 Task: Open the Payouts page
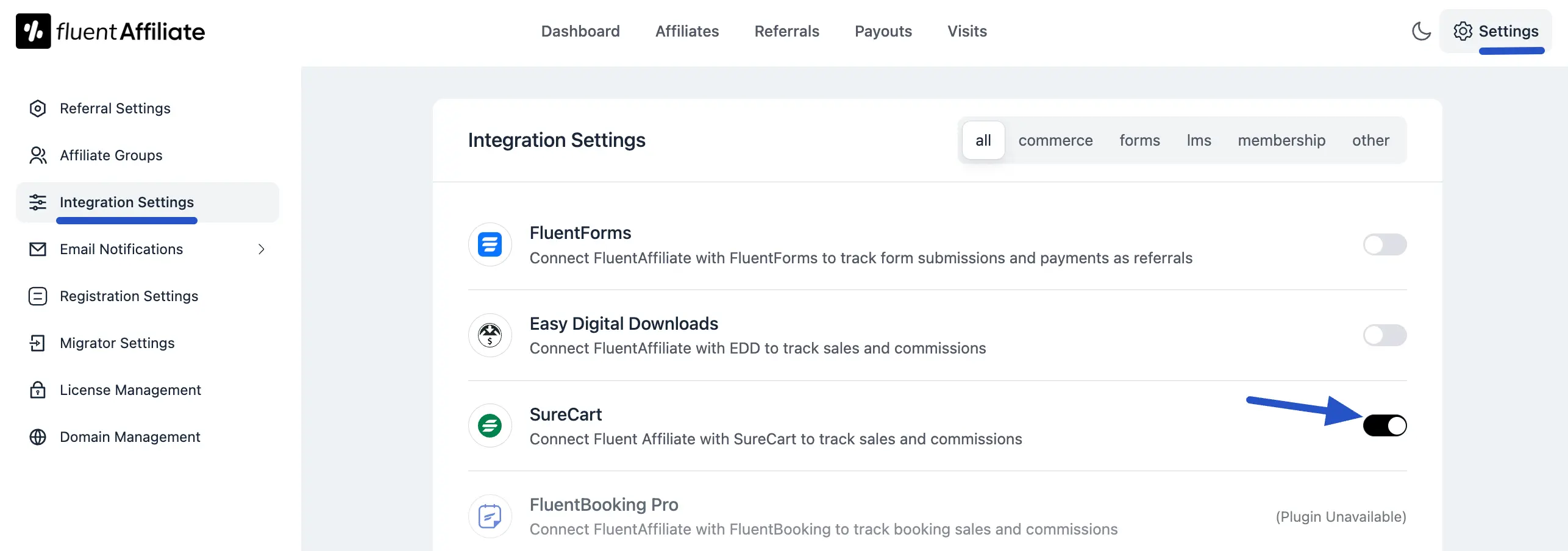pyautogui.click(x=883, y=31)
